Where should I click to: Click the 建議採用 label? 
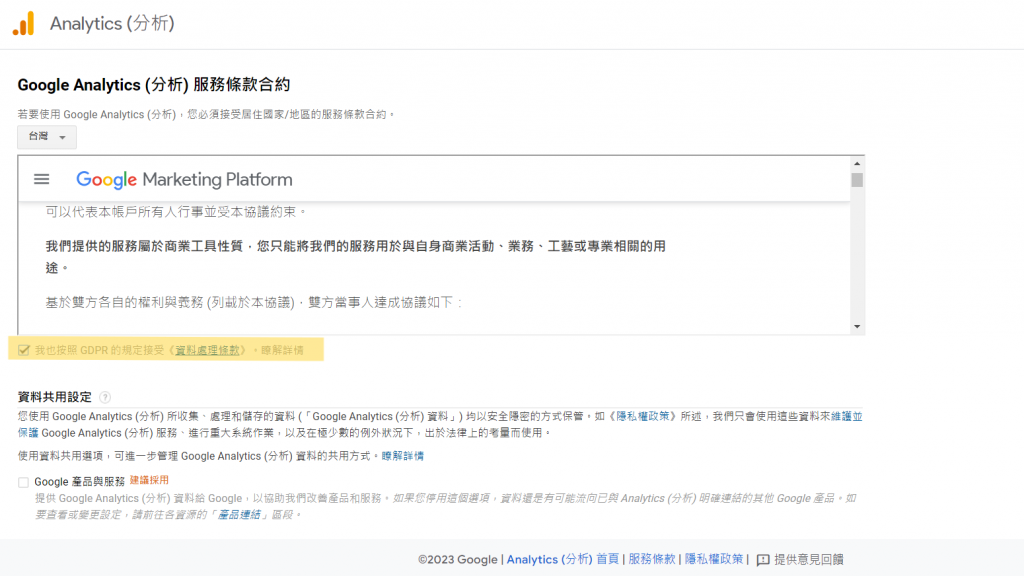click(149, 480)
